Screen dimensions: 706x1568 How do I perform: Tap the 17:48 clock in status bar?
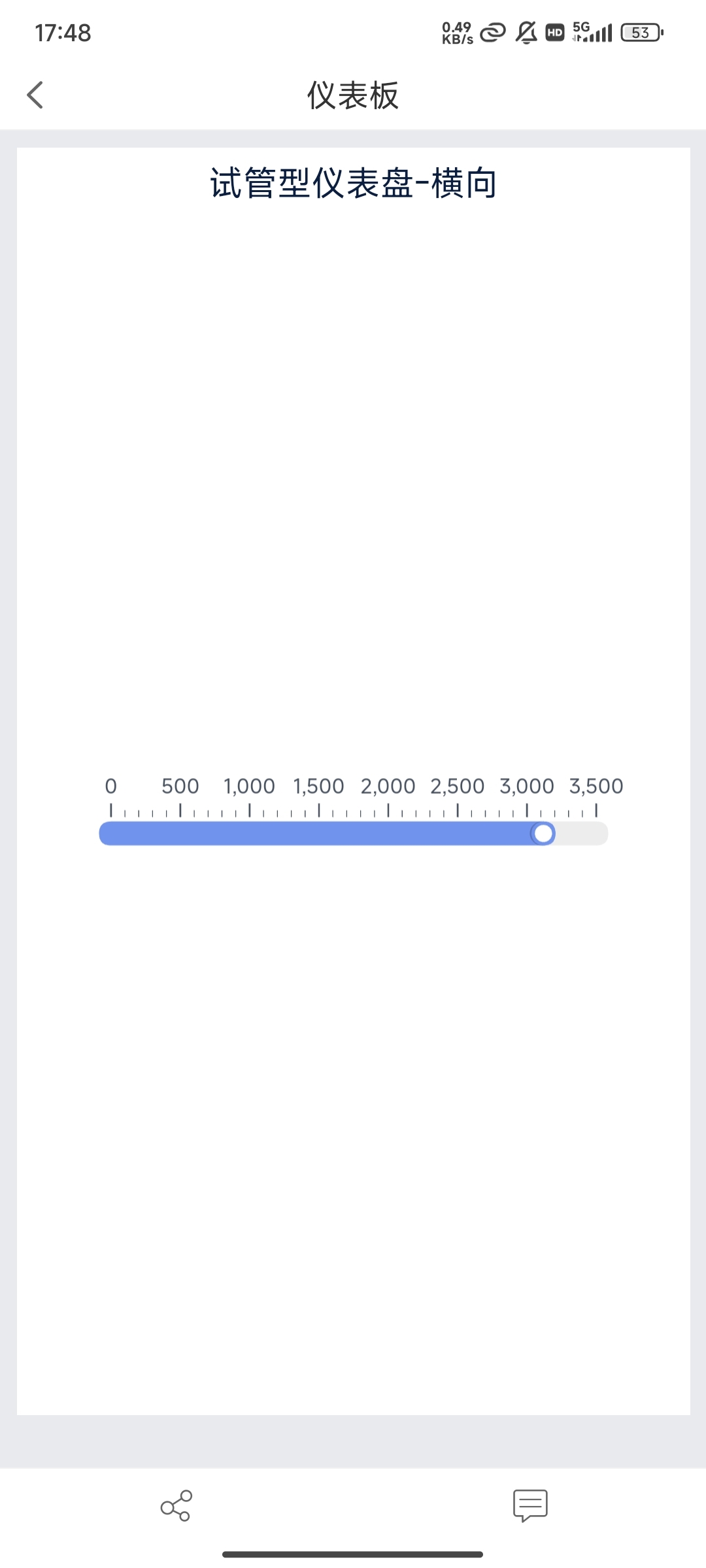(x=63, y=33)
